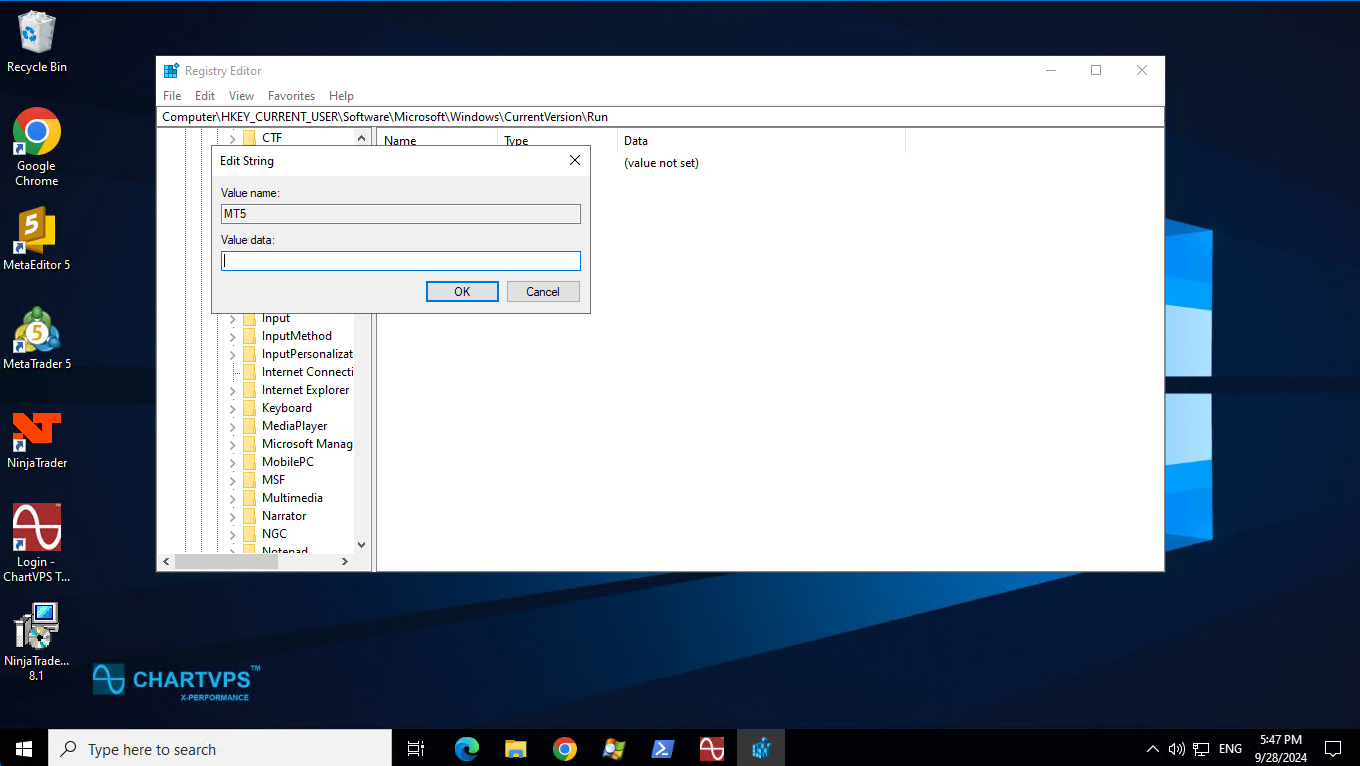The image size is (1360, 766).
Task: Click tree pane horizontal scrollbar right arrow
Action: coord(344,562)
